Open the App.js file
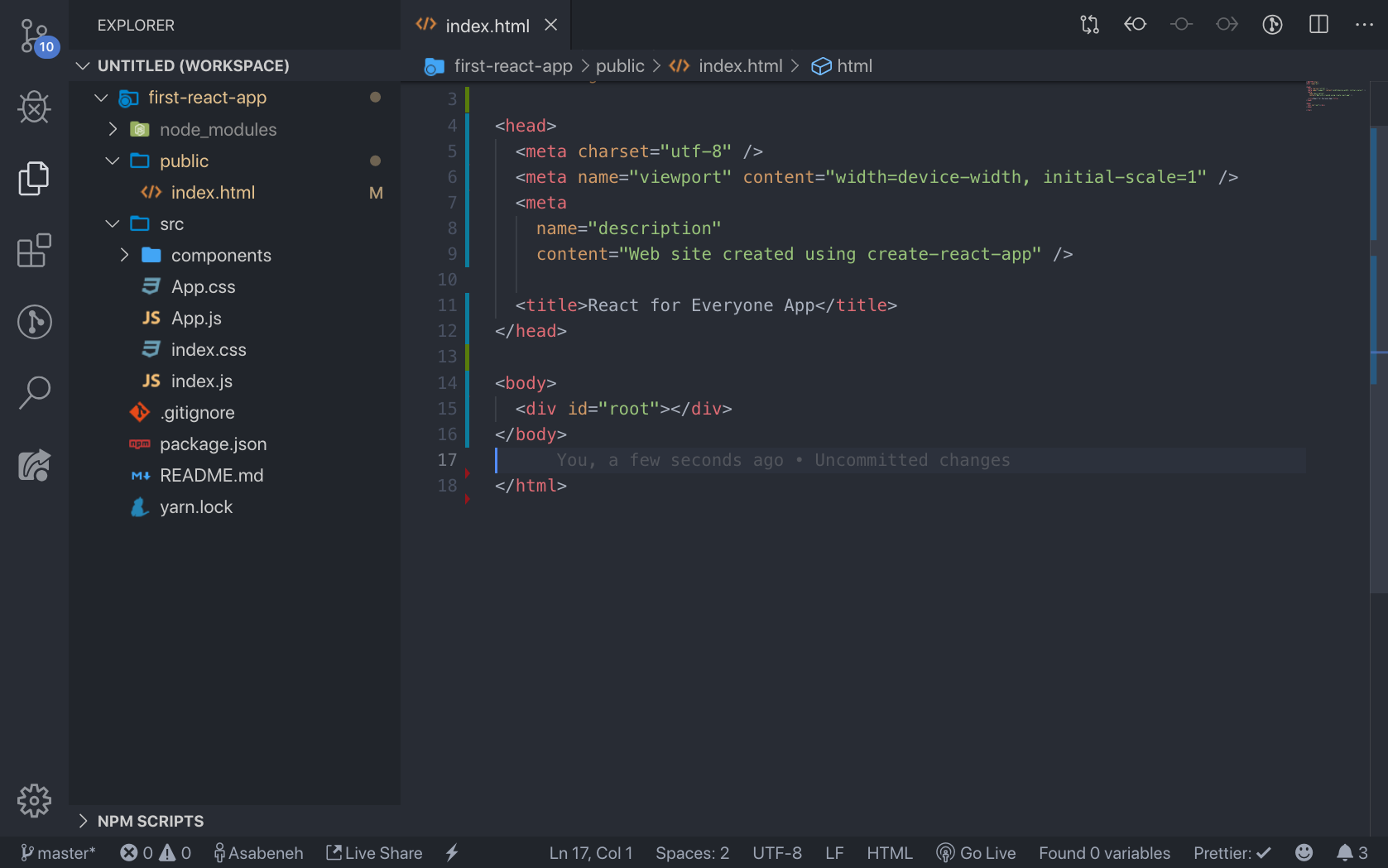1388x868 pixels. click(235, 318)
